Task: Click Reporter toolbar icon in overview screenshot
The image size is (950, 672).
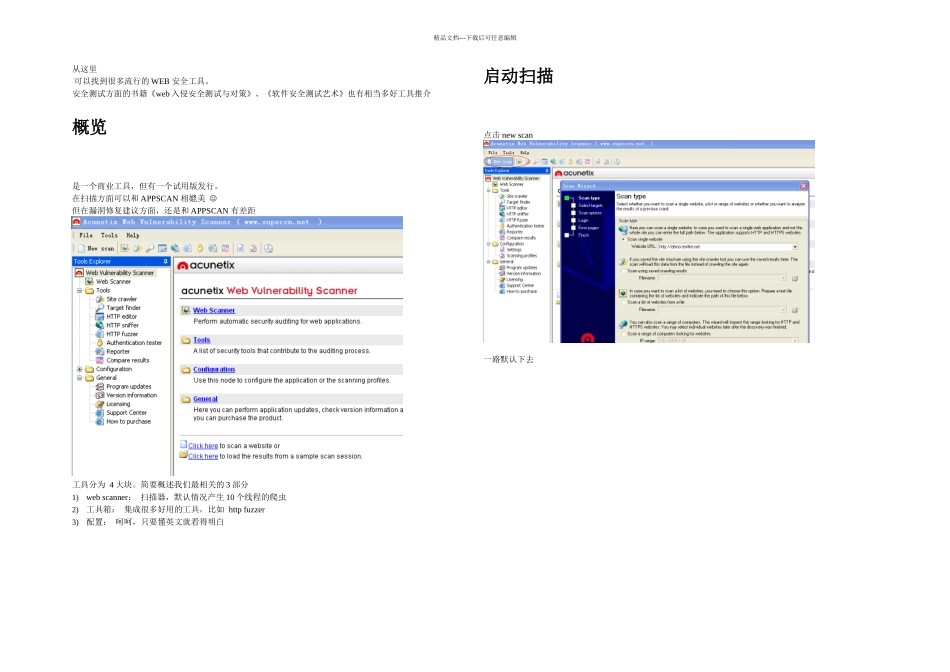Action: (x=213, y=248)
